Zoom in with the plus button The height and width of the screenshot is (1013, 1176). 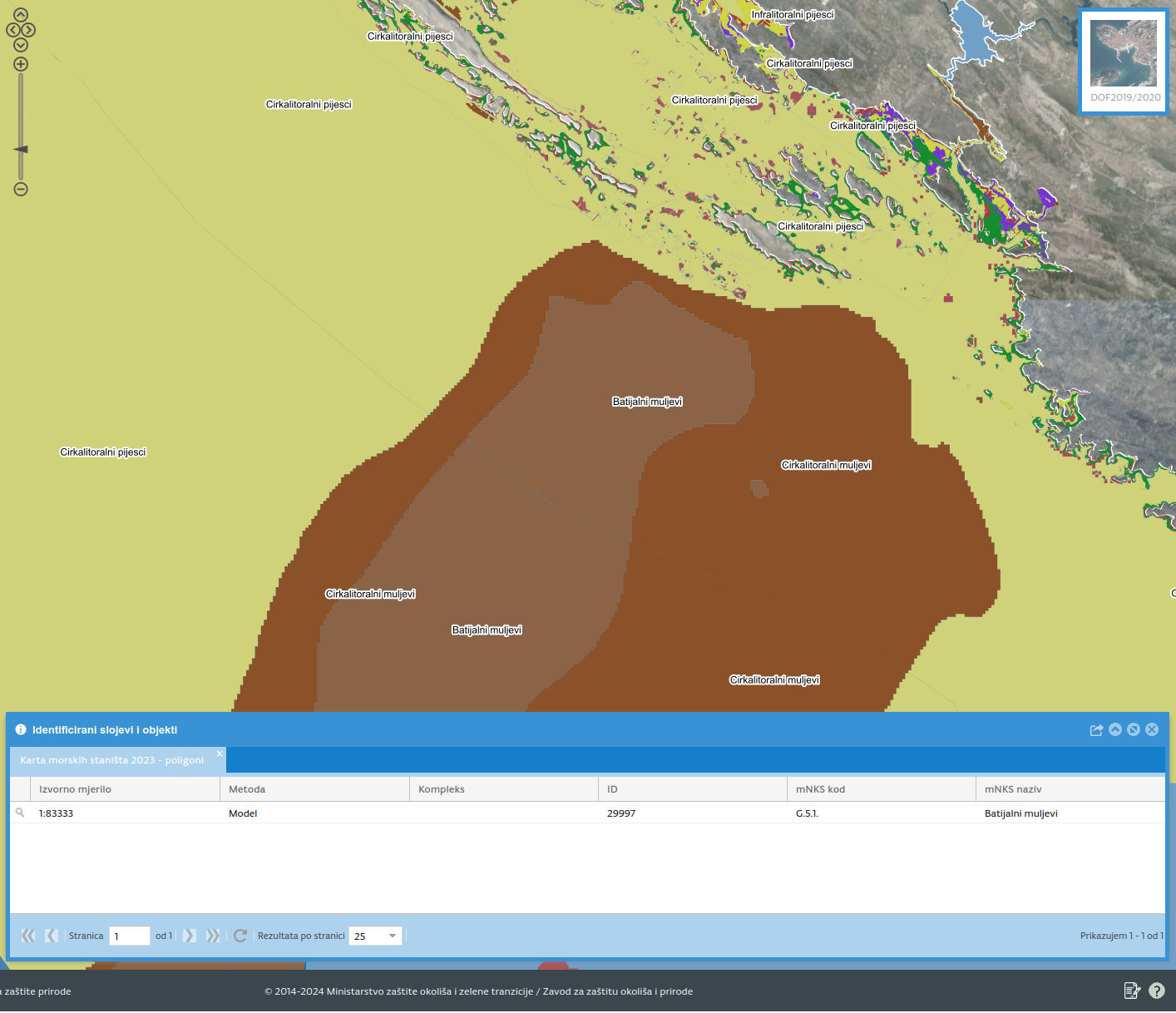pos(21,64)
